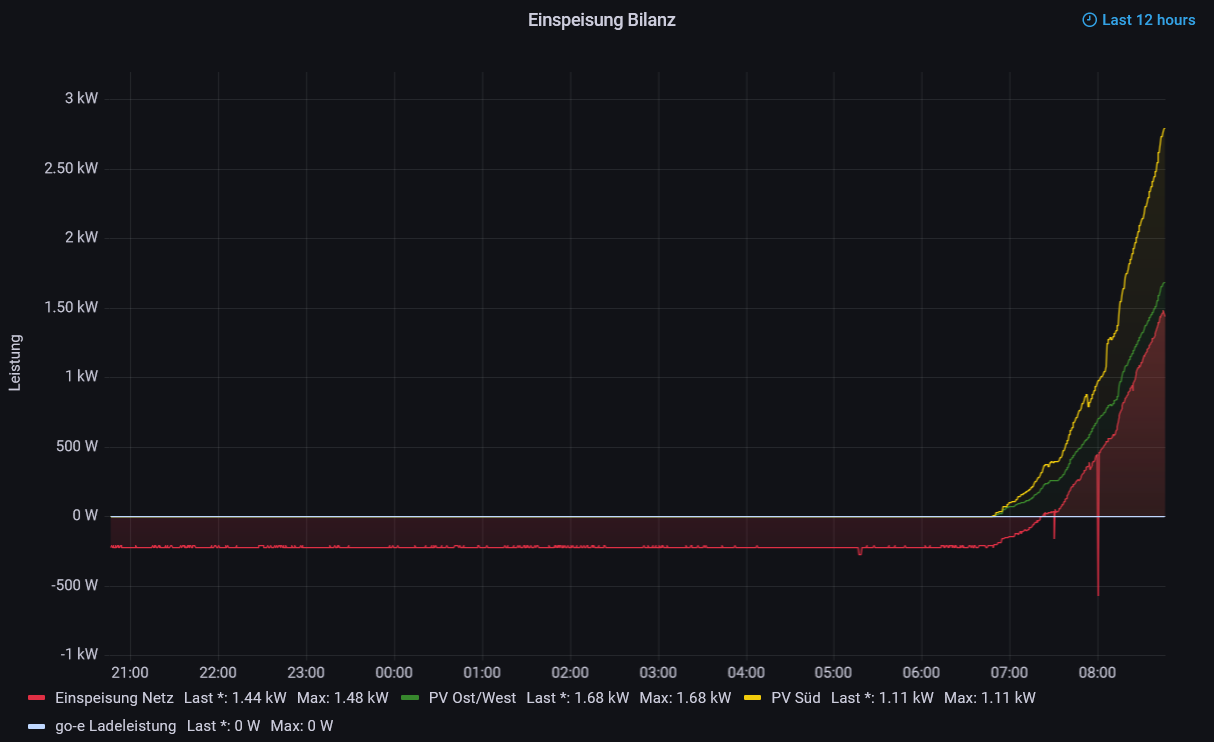
Task: Click the clock icon beside Last 12 hours
Action: [1089, 20]
